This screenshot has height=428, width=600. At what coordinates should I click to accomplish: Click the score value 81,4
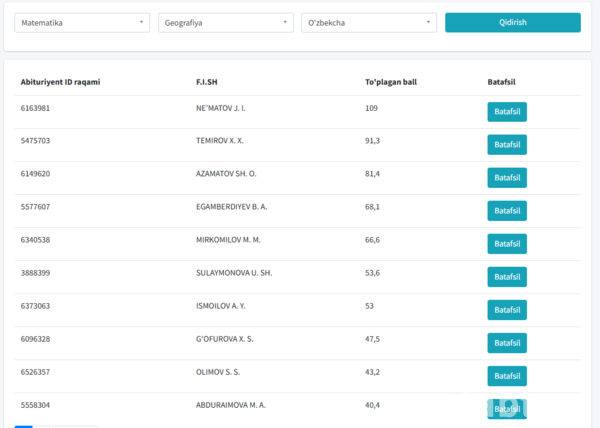click(x=372, y=174)
